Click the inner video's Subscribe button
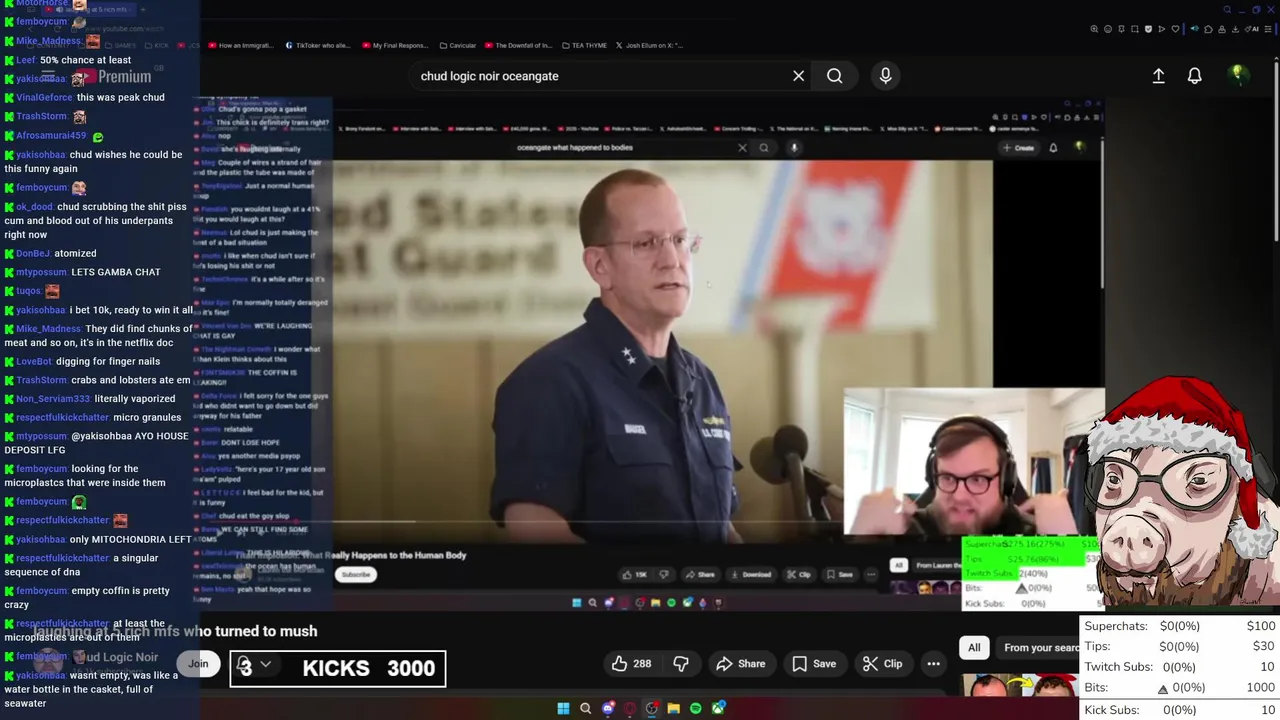 [x=356, y=575]
